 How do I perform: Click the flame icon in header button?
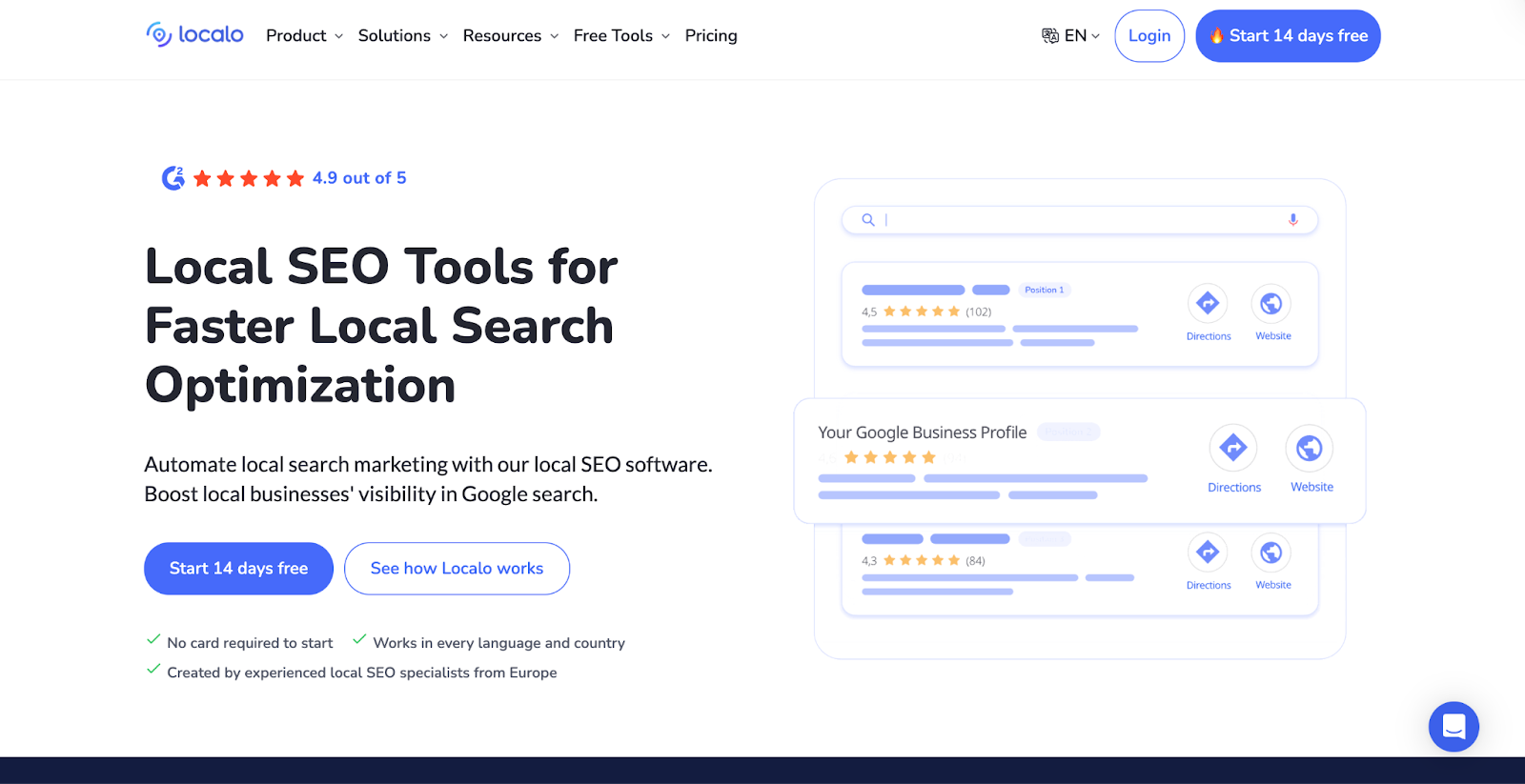(x=1217, y=35)
